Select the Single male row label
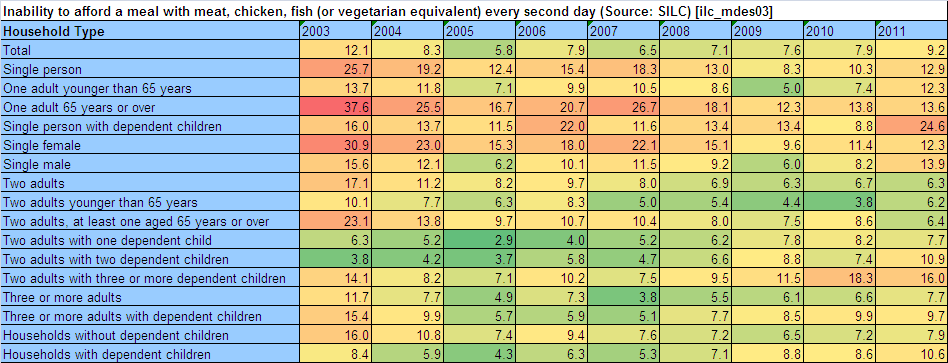The width and height of the screenshot is (948, 363). (150, 164)
